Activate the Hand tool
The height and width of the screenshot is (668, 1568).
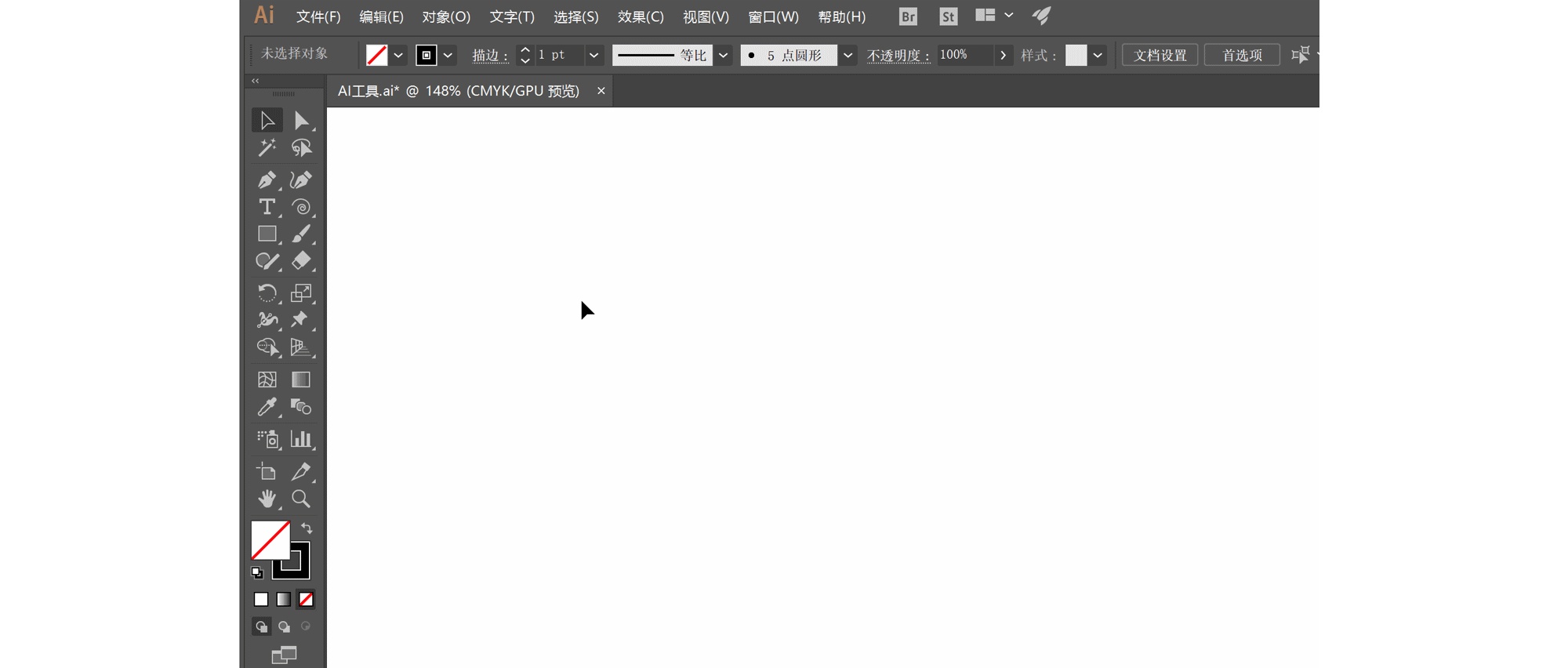267,499
